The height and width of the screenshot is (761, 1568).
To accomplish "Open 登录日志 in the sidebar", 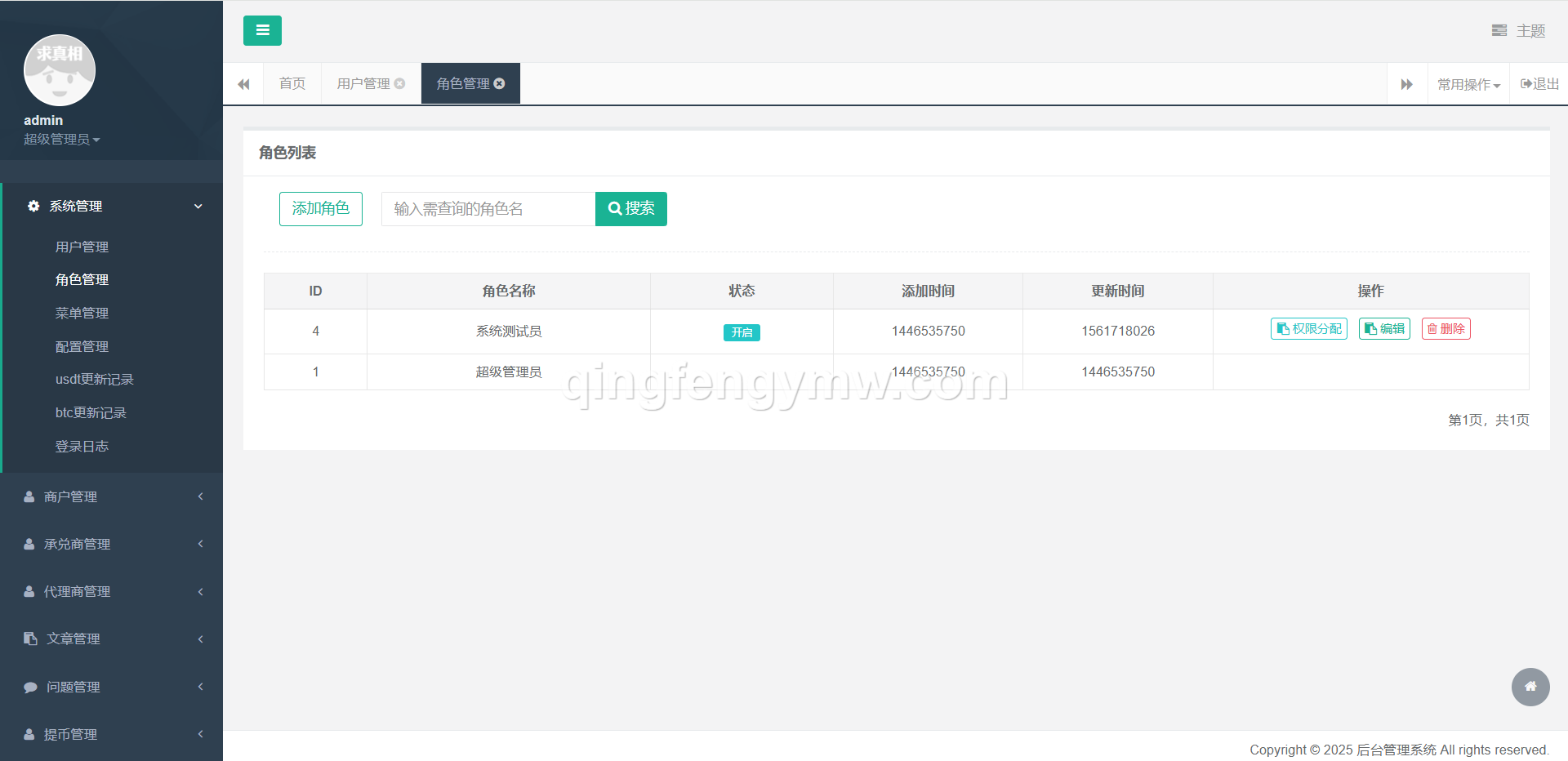I will tap(82, 446).
